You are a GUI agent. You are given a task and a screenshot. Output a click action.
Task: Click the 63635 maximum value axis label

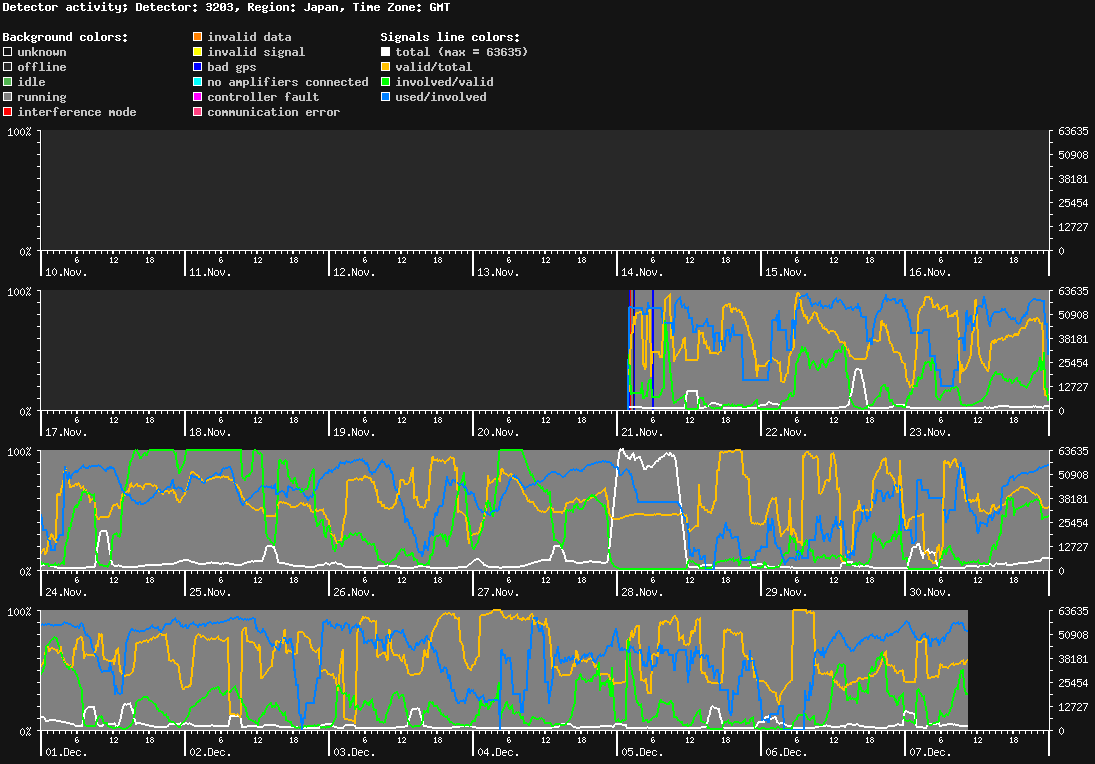point(1071,131)
